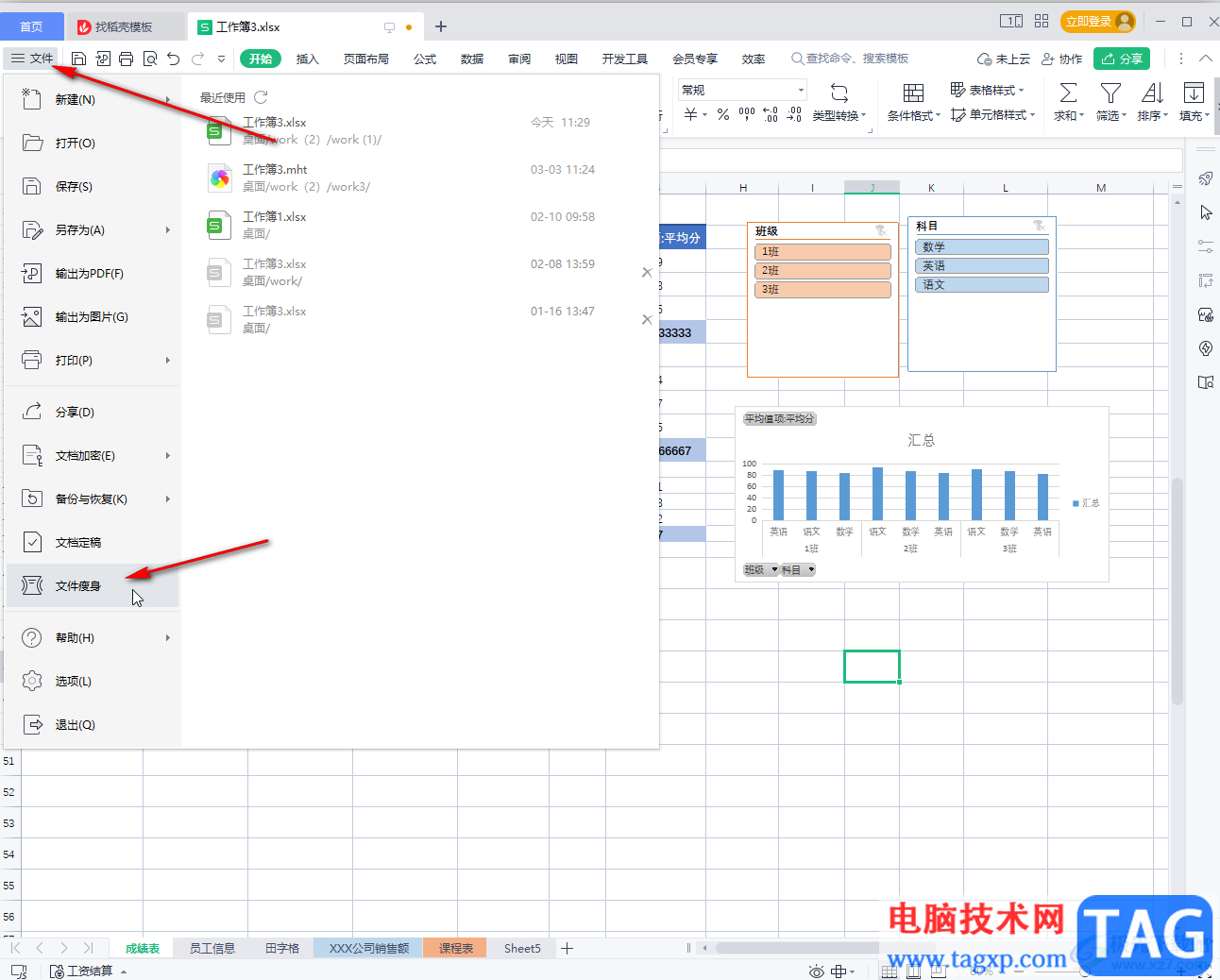This screenshot has width=1220, height=980.
Task: Expand the quick access toolbar customize arrow
Action: point(222,59)
